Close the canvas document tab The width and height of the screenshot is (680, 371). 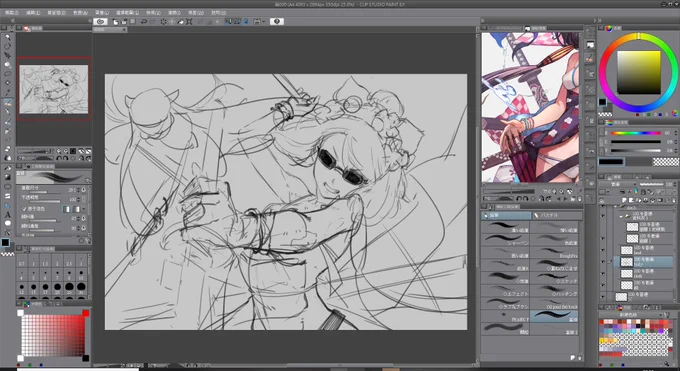point(124,30)
